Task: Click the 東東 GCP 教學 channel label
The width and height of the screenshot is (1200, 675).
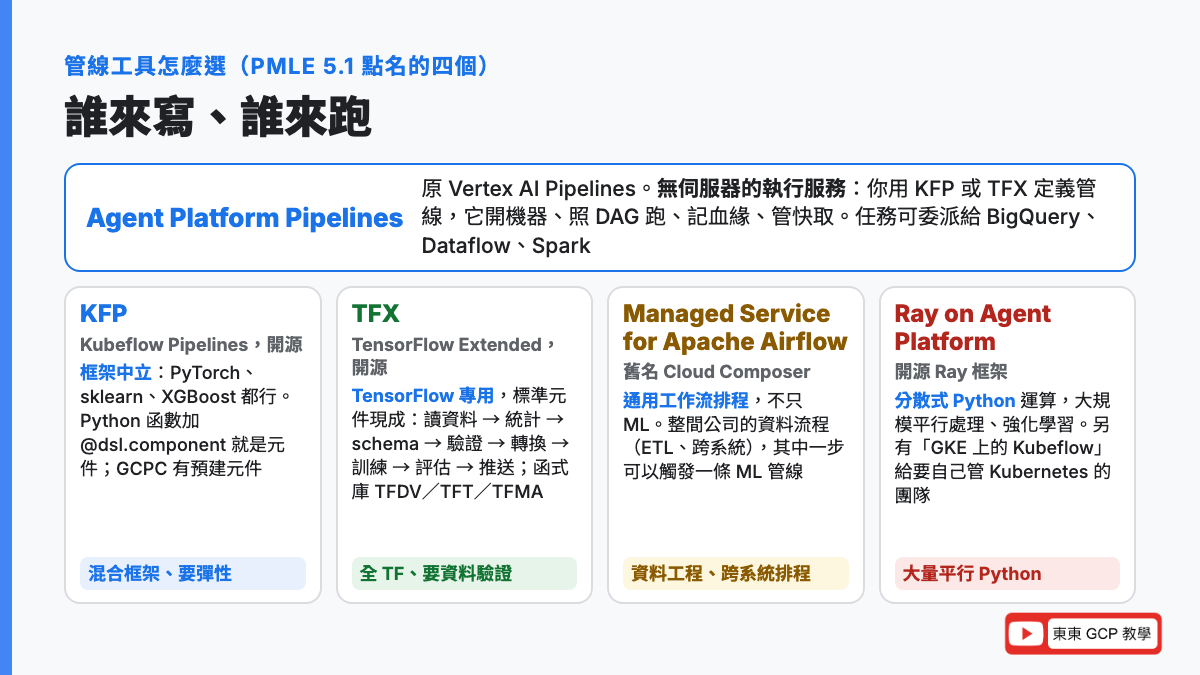Action: pyautogui.click(x=1101, y=634)
